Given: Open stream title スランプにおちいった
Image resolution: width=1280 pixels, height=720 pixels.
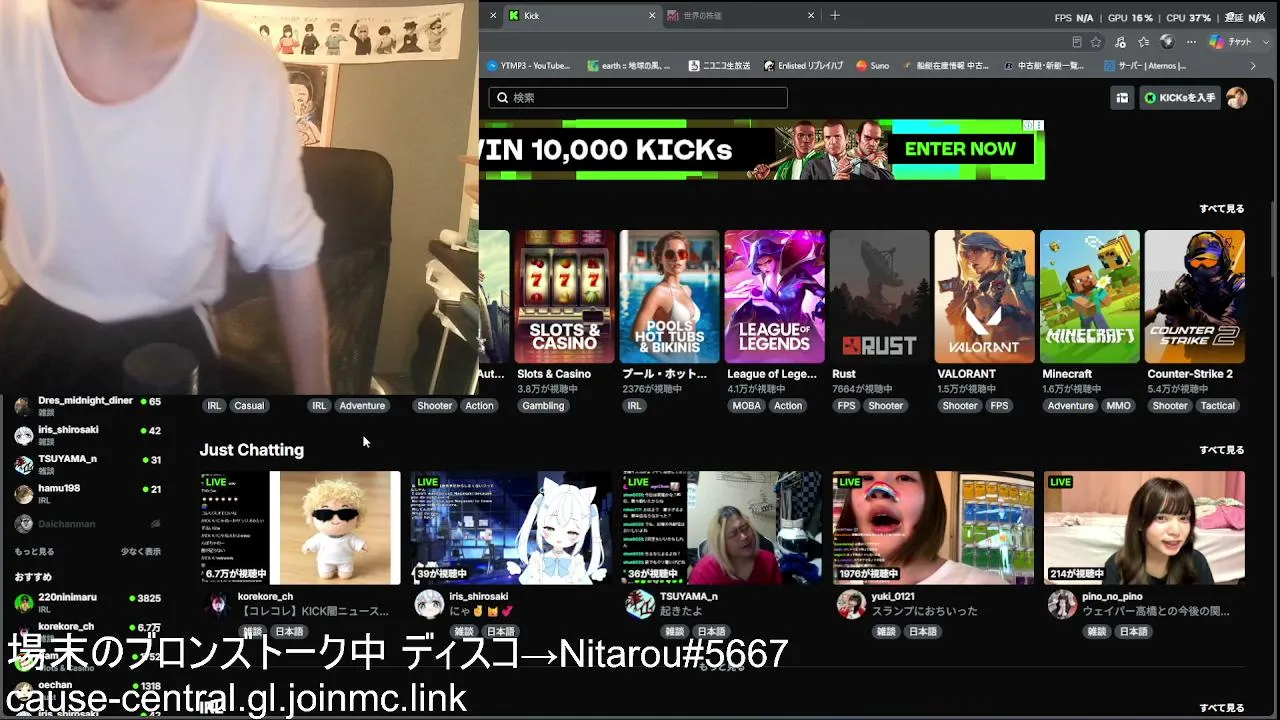Looking at the screenshot, I should pos(925,611).
